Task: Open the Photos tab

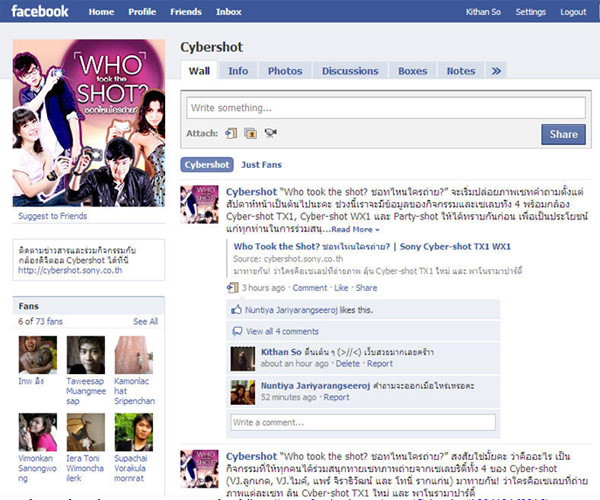Action: (x=285, y=71)
